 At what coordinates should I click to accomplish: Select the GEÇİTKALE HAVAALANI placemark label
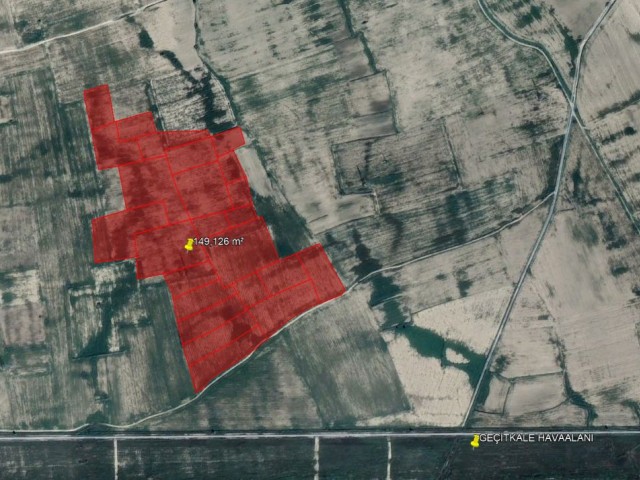tap(536, 438)
